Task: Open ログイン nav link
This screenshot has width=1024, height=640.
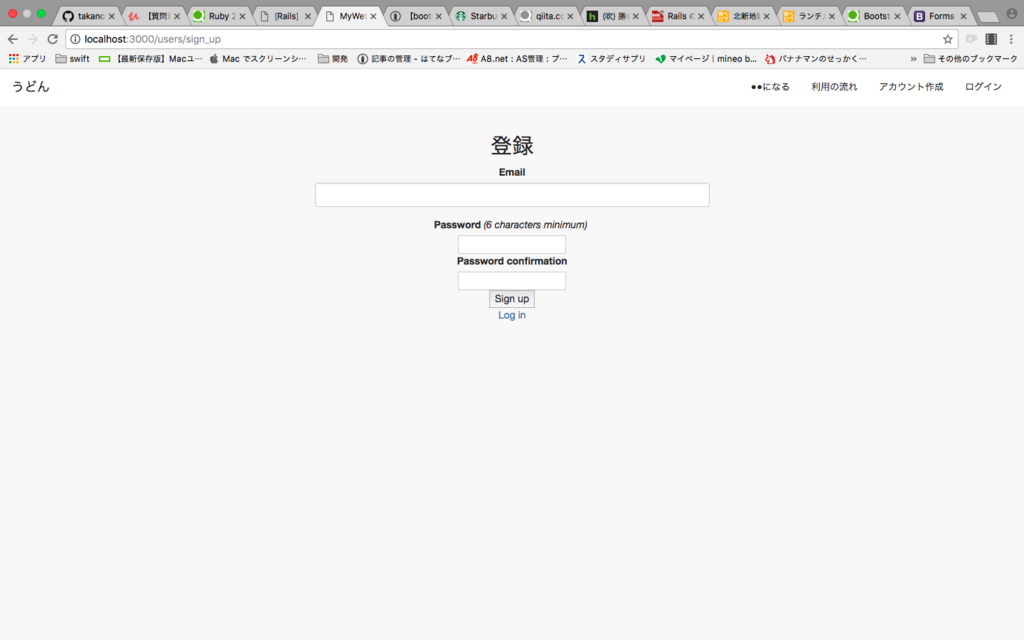Action: pos(983,87)
